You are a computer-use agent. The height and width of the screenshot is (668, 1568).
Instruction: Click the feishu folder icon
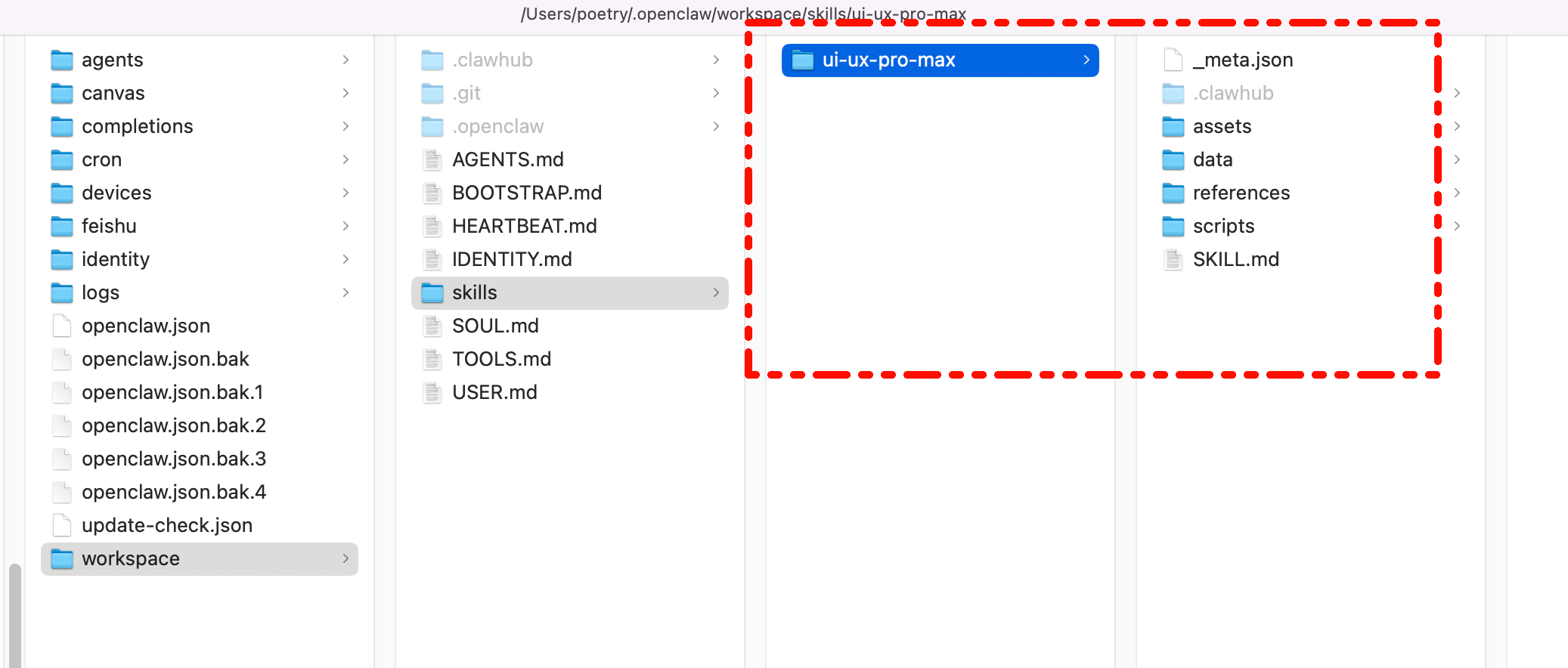pyautogui.click(x=62, y=226)
